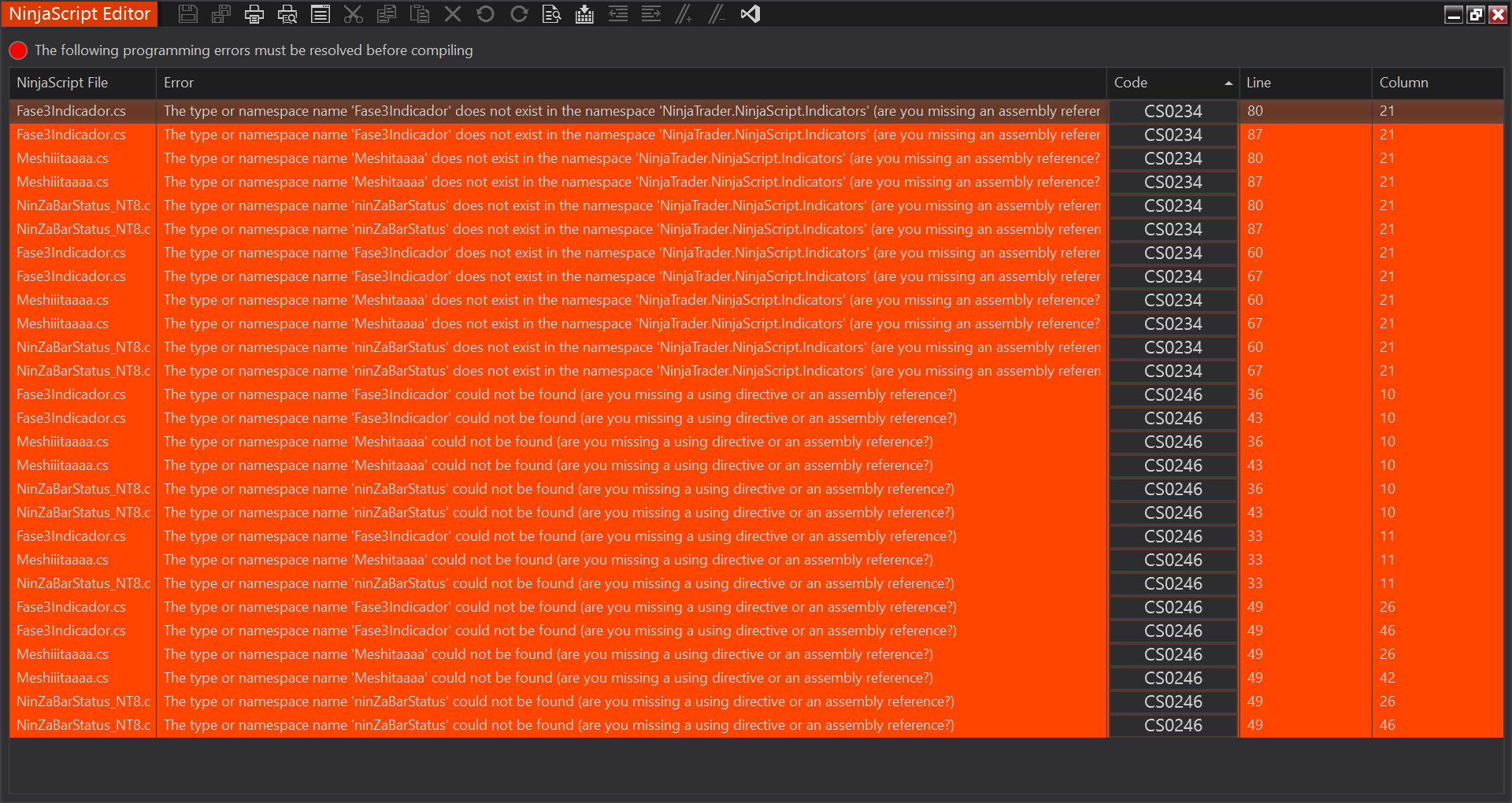Select the NinZaBarStatus_NT8 CS0246 error at line 36
Screen dimensions: 1512x803
(756, 489)
